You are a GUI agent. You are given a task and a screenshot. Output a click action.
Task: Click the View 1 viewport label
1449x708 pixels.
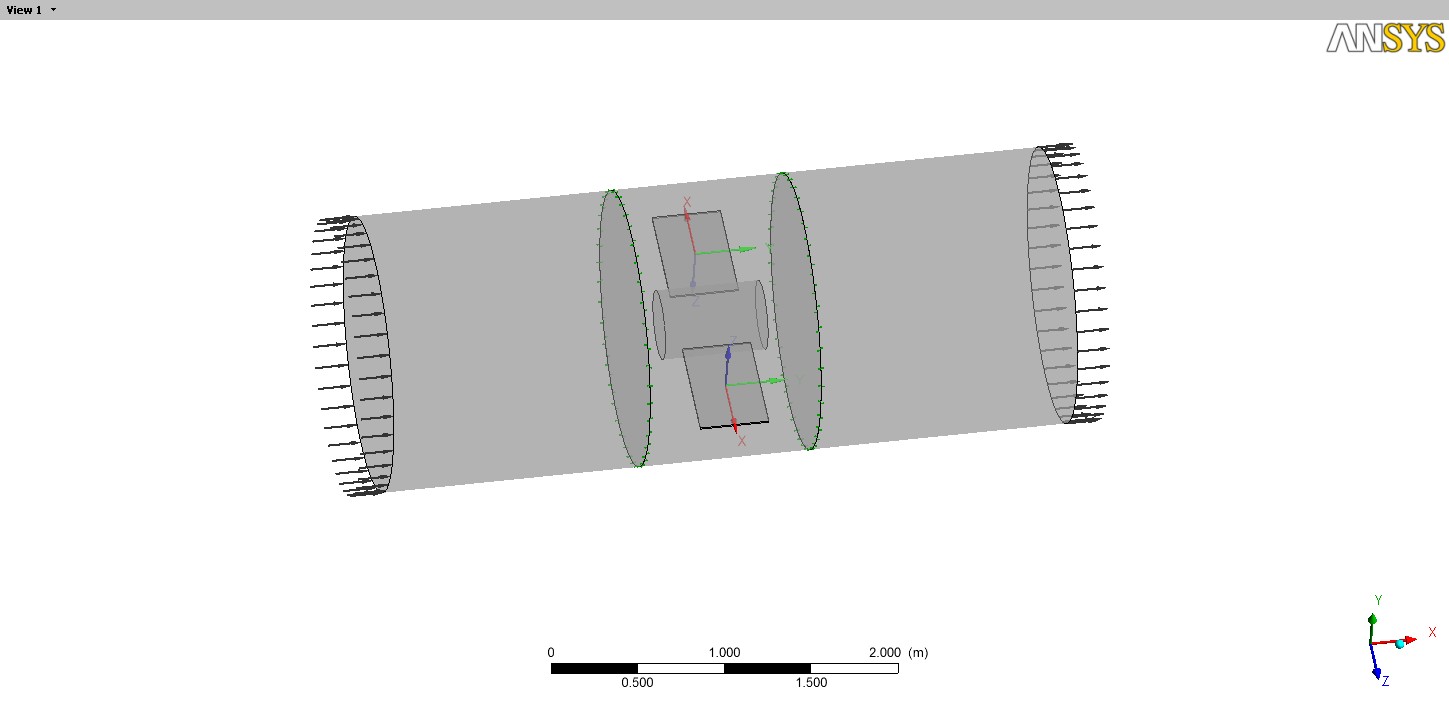tap(25, 10)
